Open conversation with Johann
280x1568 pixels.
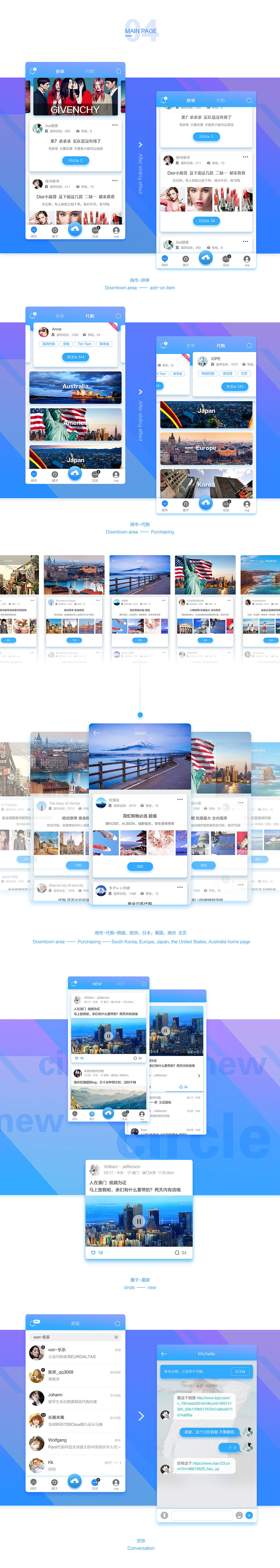click(x=75, y=1398)
